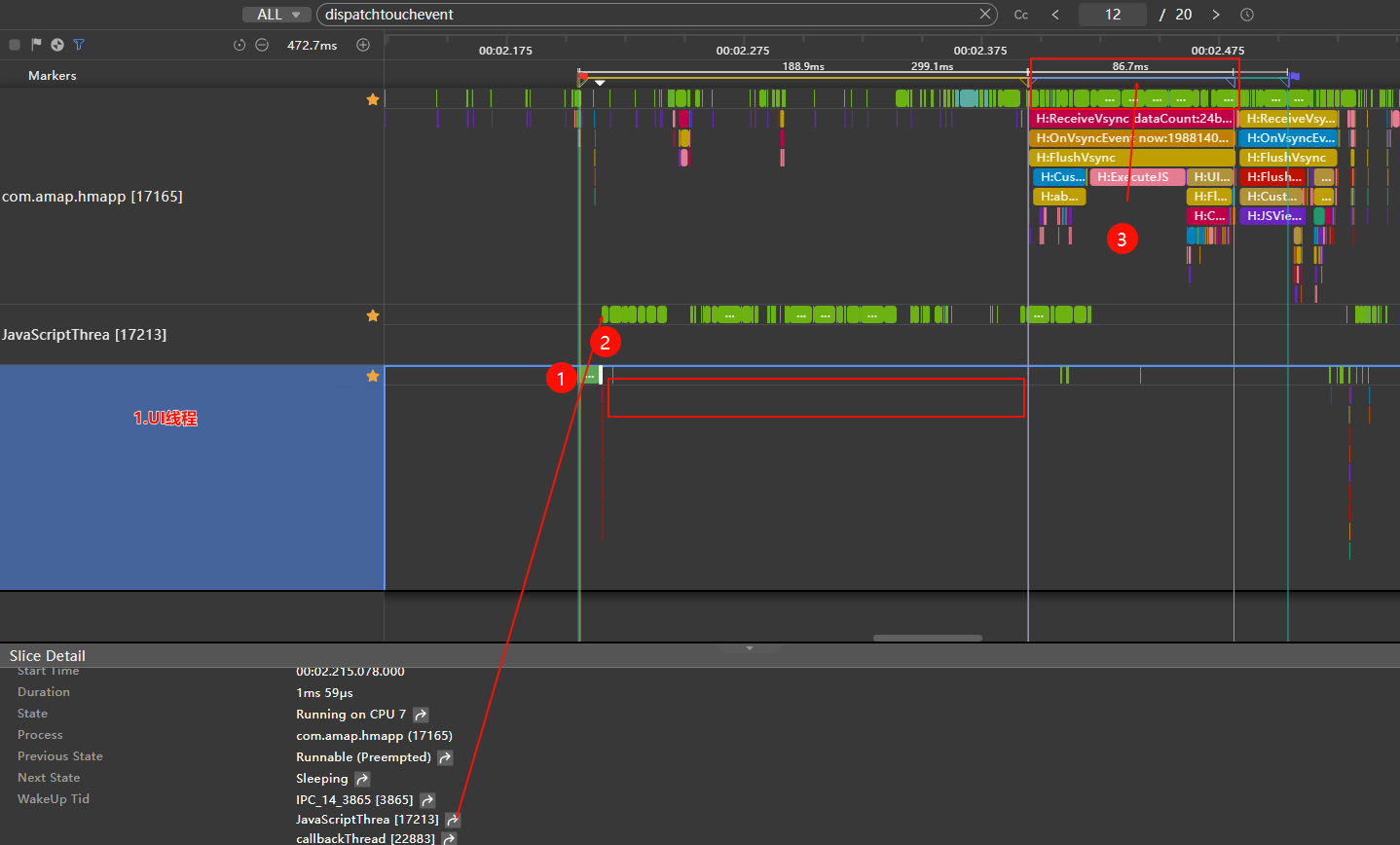This screenshot has width=1400, height=845.
Task: Click the 472.7ms zoom range value
Action: pyautogui.click(x=312, y=45)
